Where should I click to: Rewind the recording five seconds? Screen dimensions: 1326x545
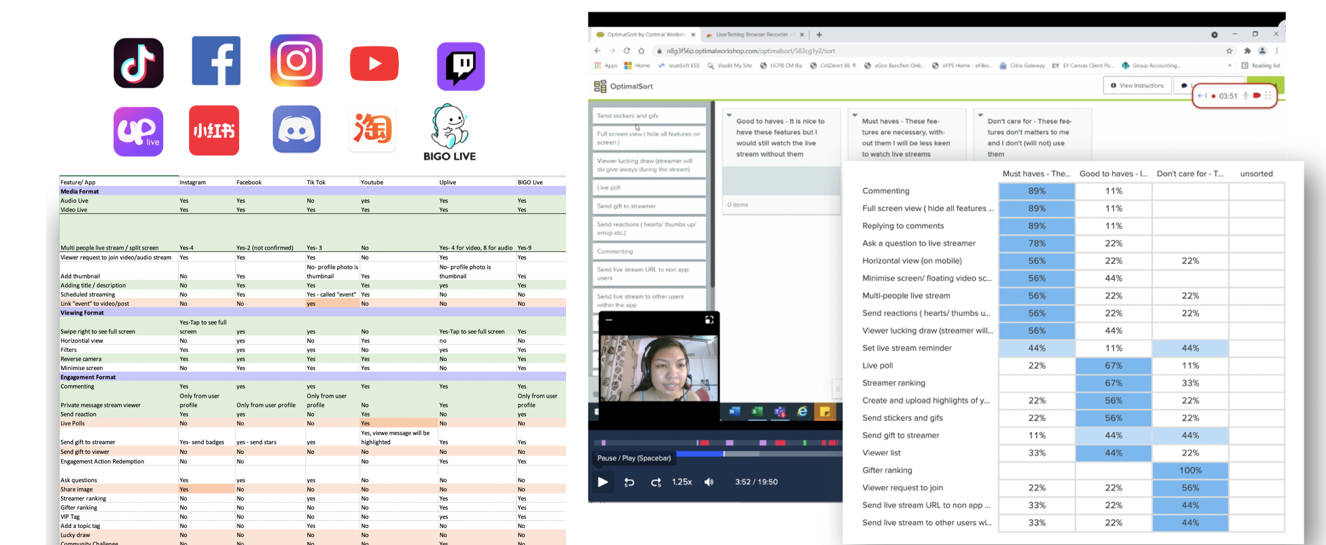pos(629,482)
